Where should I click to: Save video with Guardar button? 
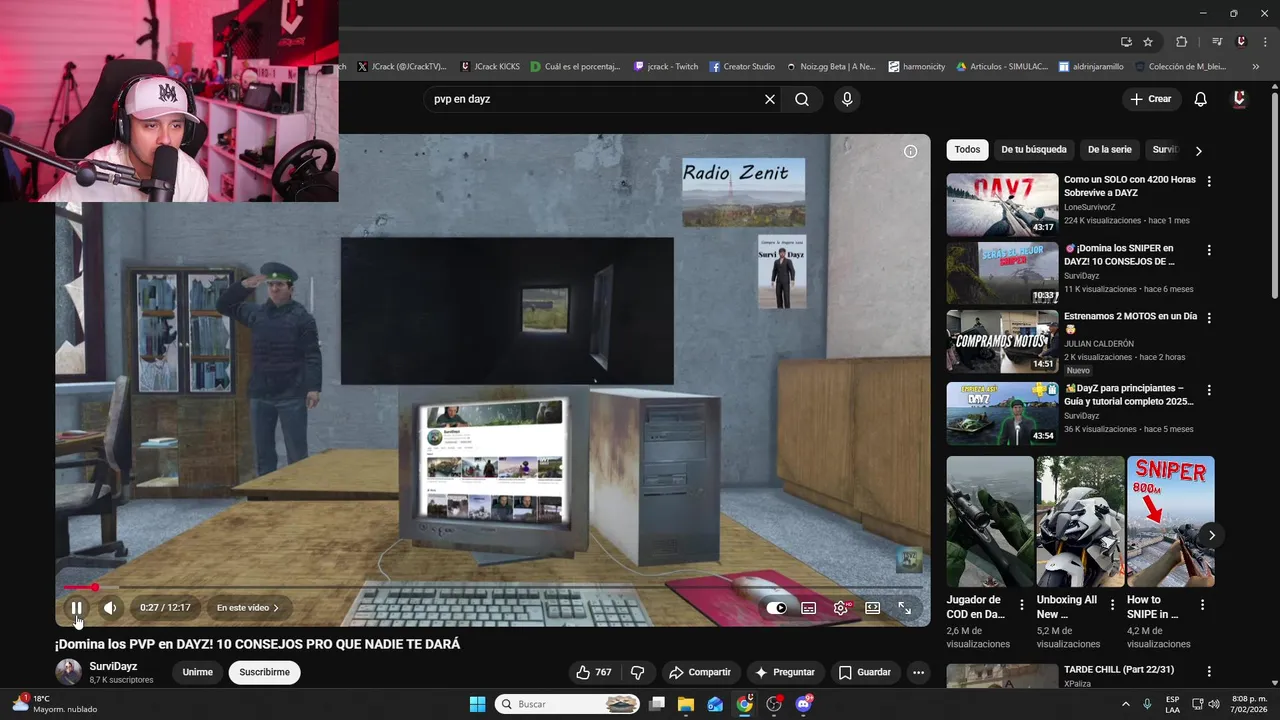[x=865, y=672]
